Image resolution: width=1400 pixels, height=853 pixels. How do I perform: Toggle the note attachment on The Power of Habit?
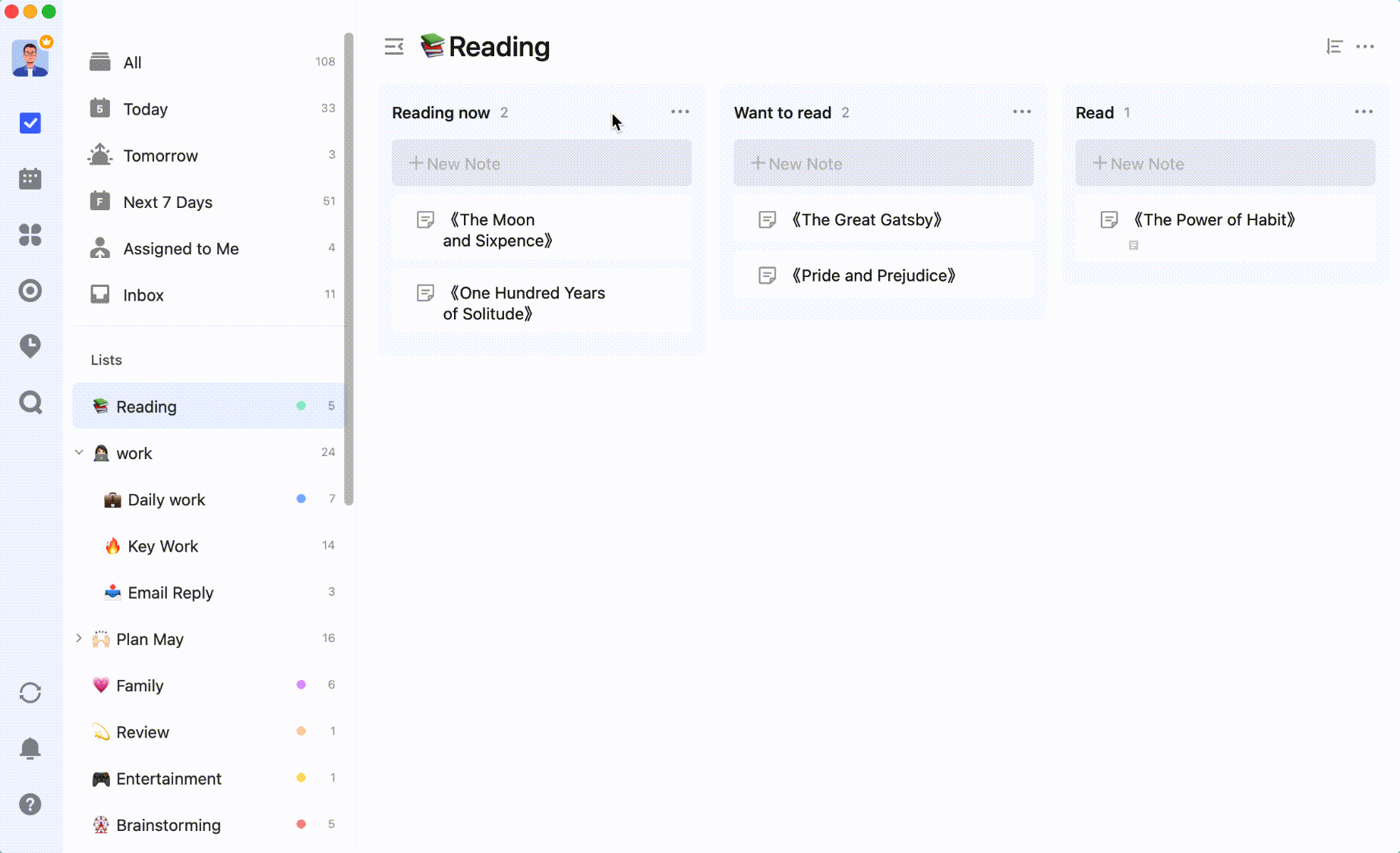1134,245
